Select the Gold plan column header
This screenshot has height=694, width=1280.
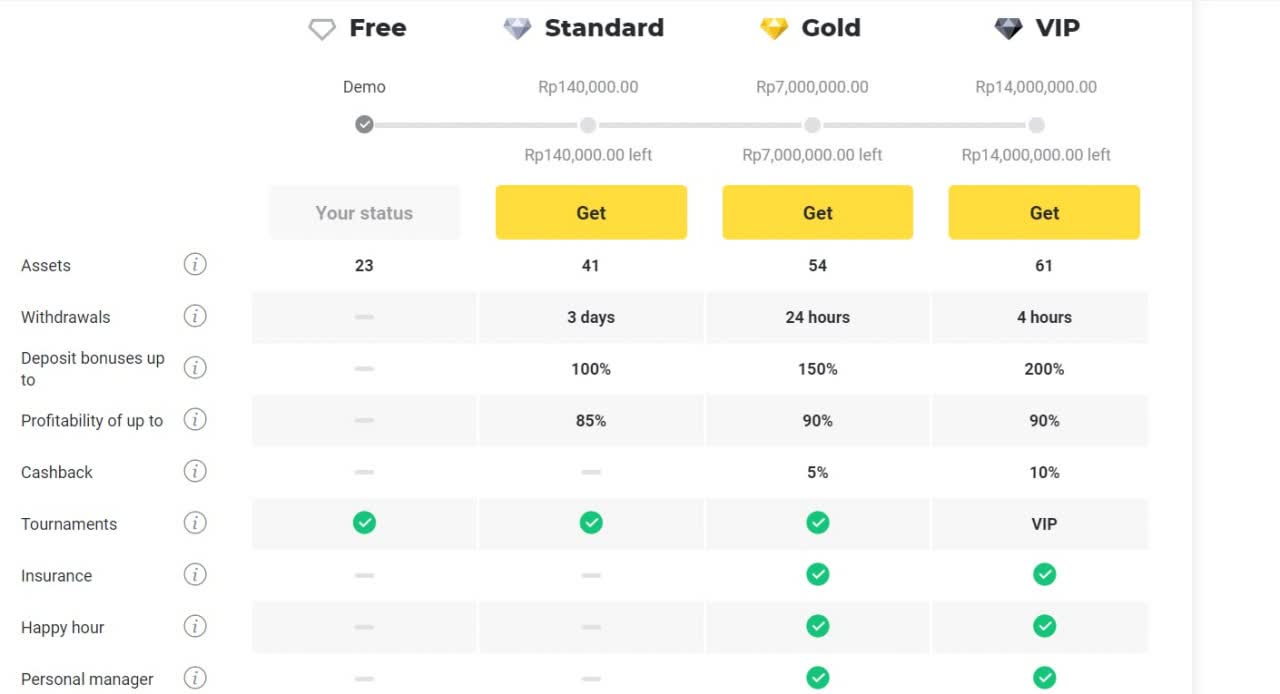coord(810,28)
